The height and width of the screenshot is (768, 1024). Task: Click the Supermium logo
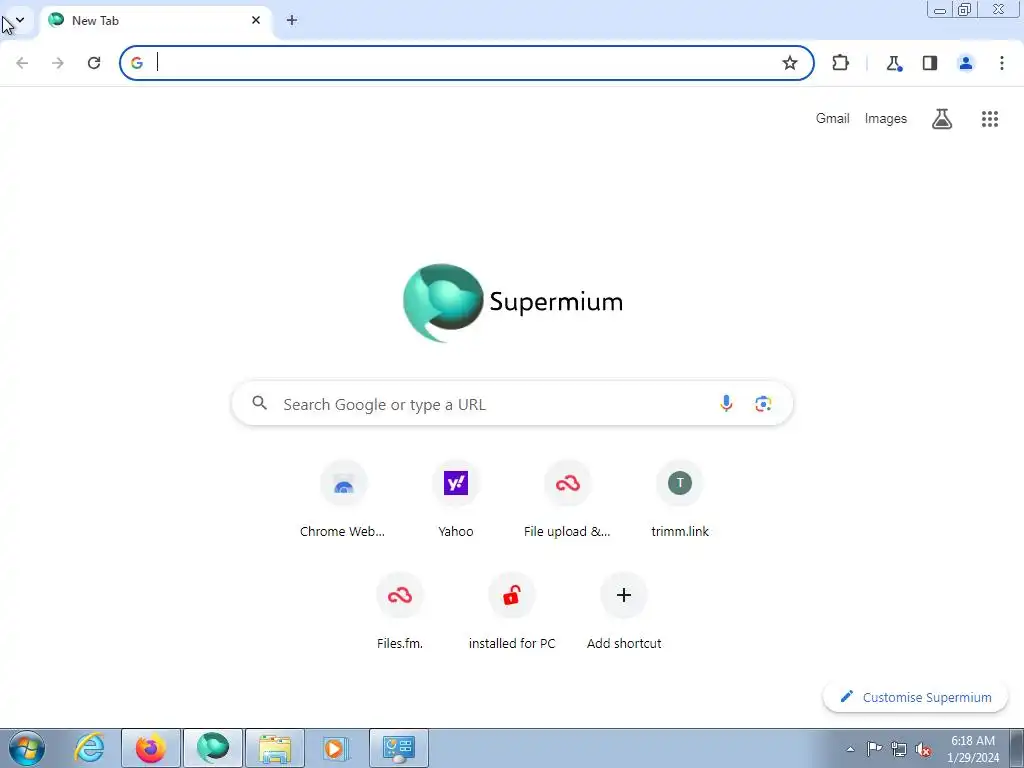pos(513,302)
